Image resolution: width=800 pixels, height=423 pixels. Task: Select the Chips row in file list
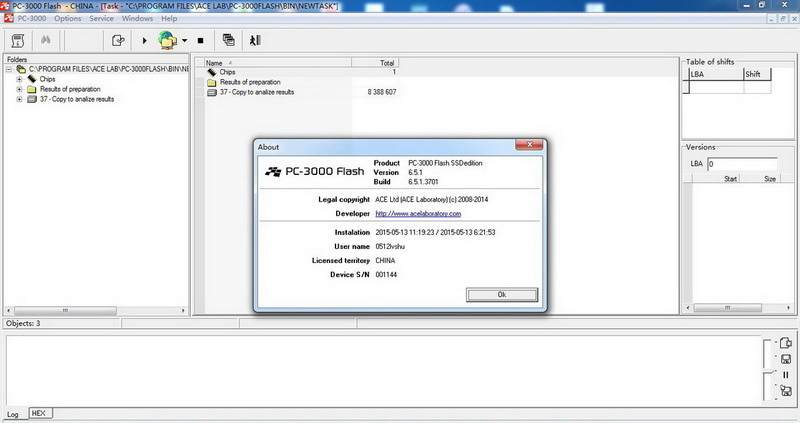click(302, 72)
